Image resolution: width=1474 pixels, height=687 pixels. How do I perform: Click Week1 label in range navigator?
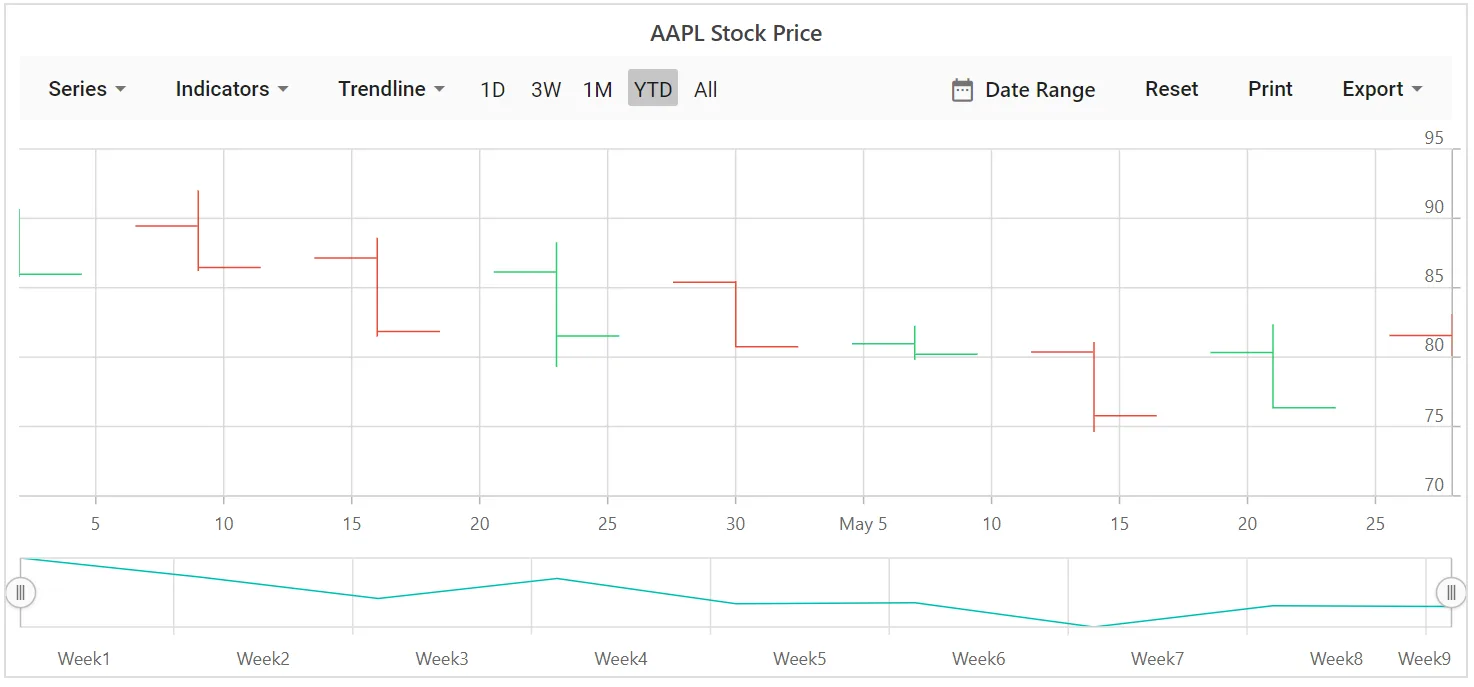pos(84,659)
